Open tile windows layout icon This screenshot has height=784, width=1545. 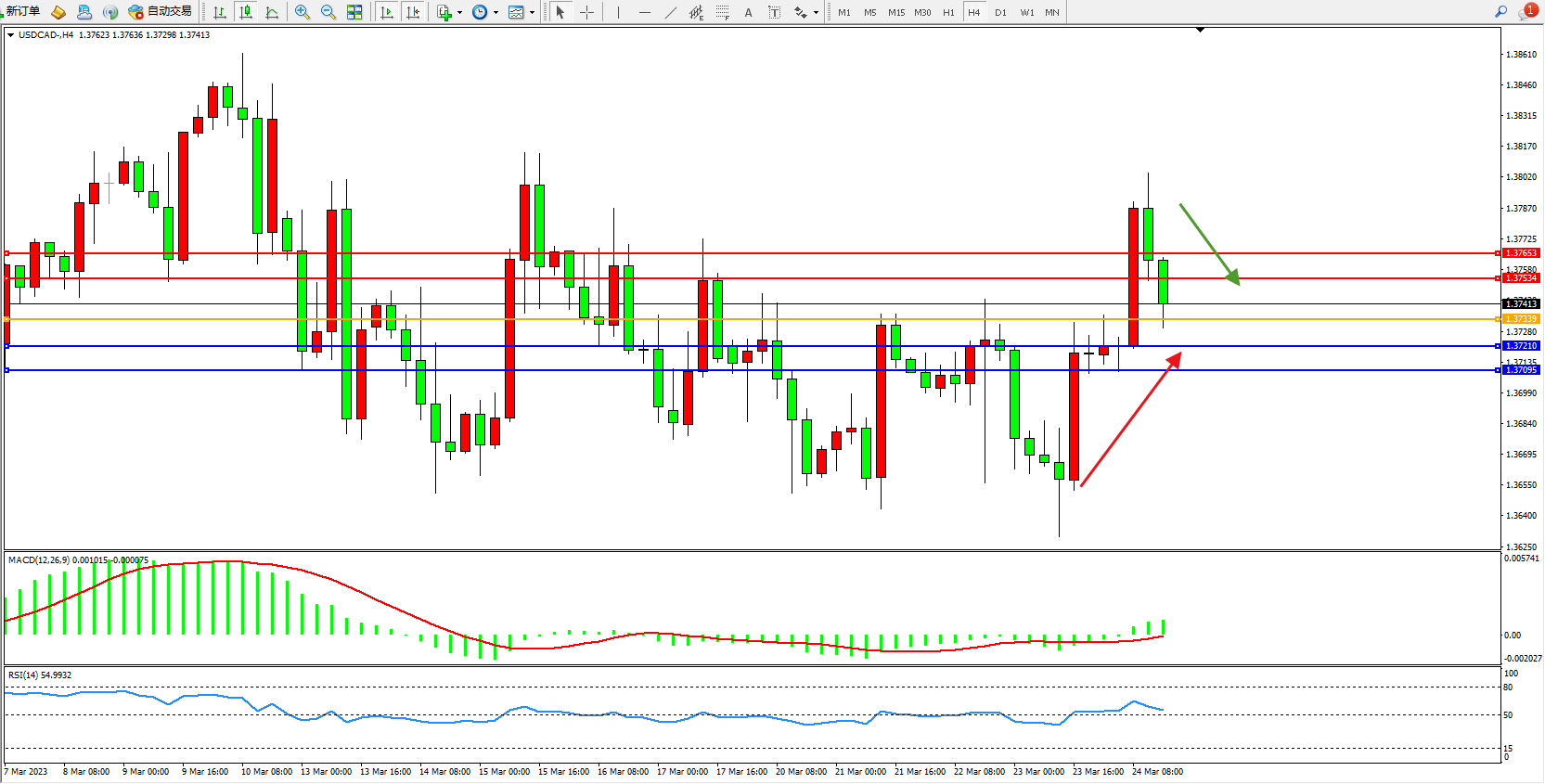coord(354,12)
